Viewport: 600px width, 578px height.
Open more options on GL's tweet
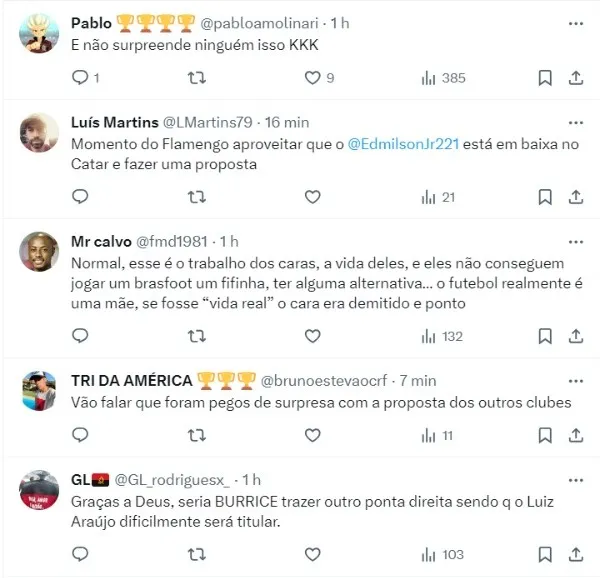(x=576, y=480)
